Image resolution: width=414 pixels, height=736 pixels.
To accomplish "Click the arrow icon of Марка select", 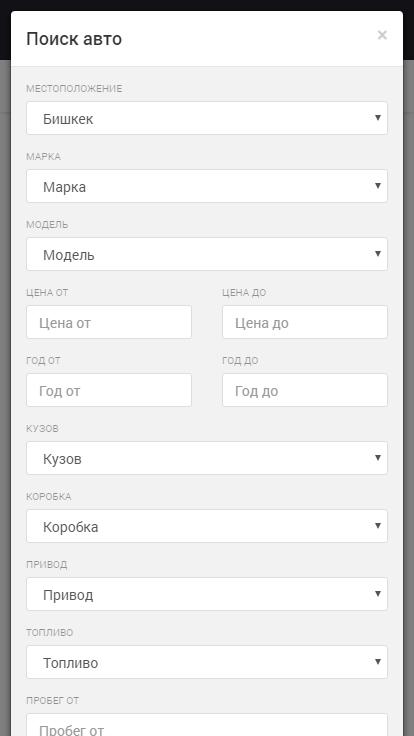I will [x=378, y=185].
